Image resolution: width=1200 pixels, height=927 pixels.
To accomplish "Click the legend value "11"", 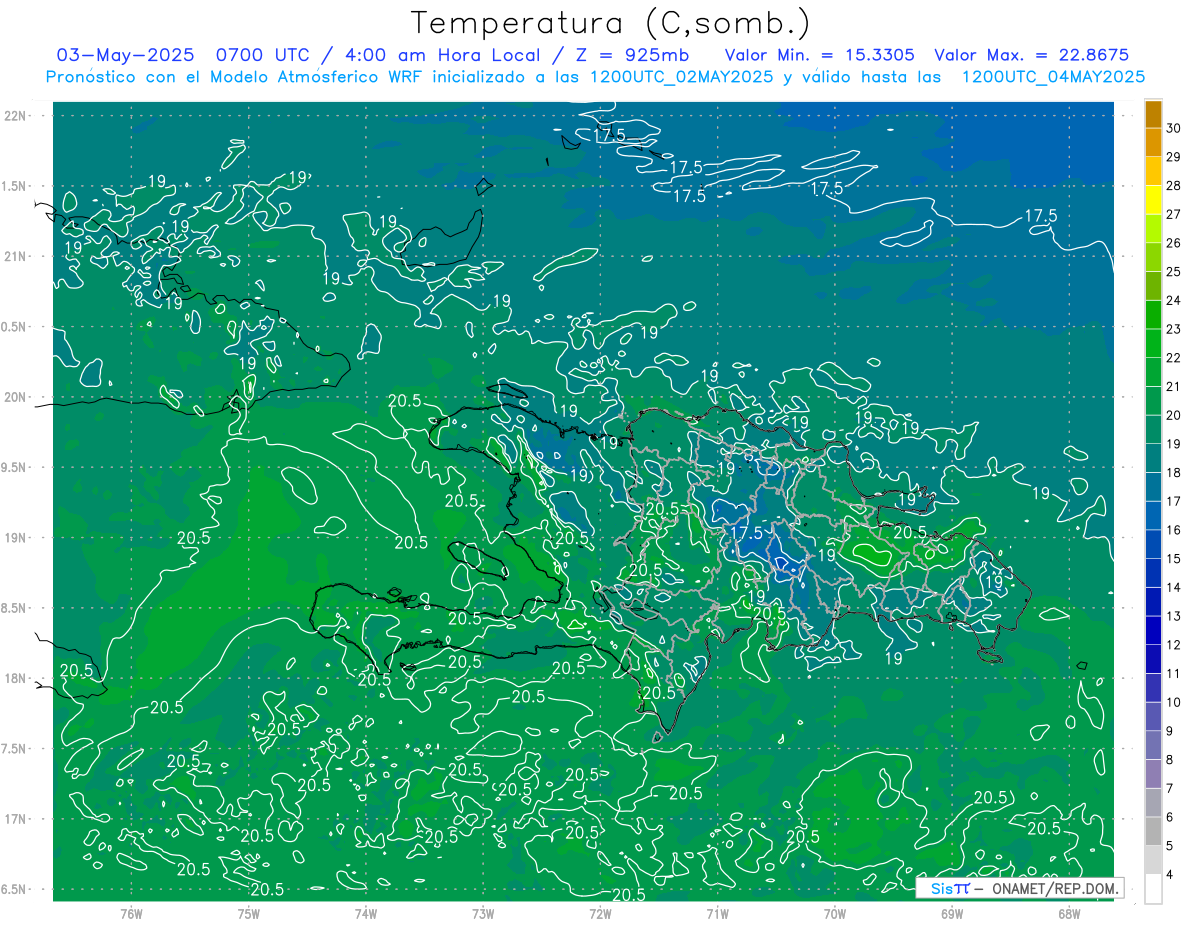I will click(x=1174, y=674).
